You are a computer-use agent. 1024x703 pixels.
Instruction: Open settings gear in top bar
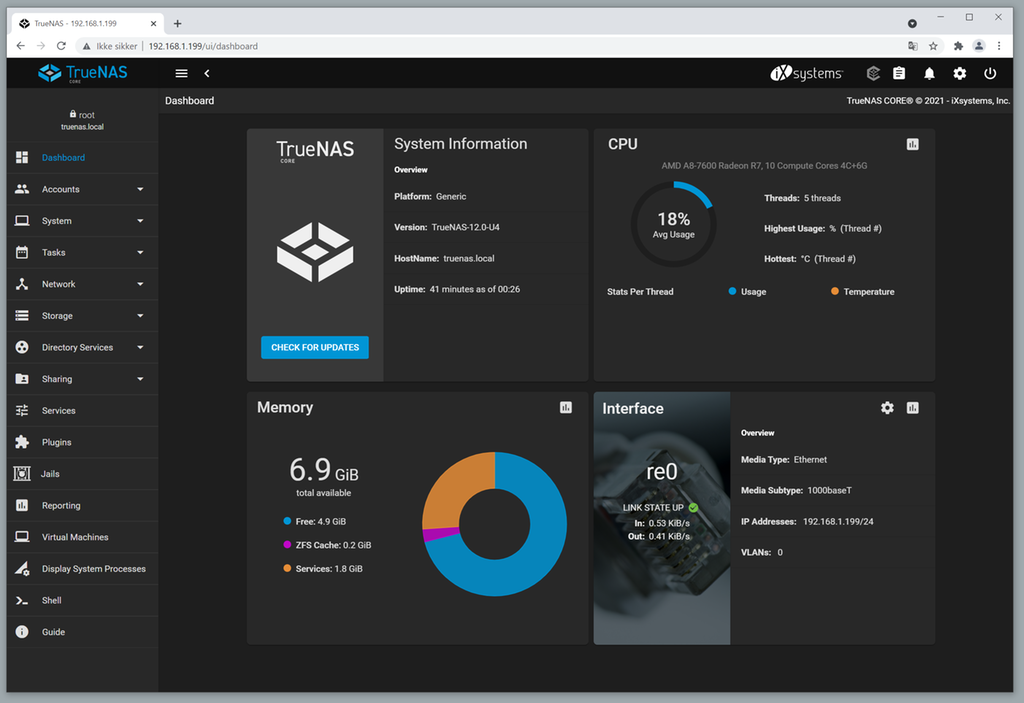coord(960,73)
